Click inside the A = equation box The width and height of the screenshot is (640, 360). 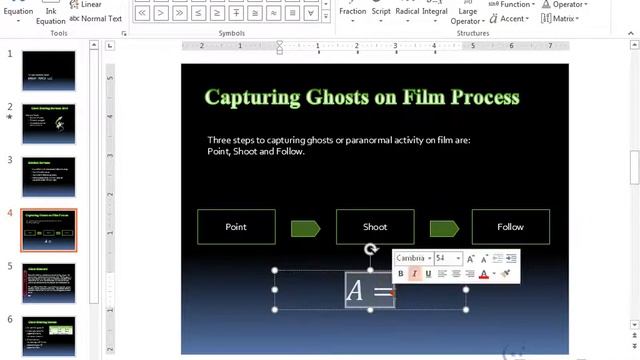click(370, 290)
